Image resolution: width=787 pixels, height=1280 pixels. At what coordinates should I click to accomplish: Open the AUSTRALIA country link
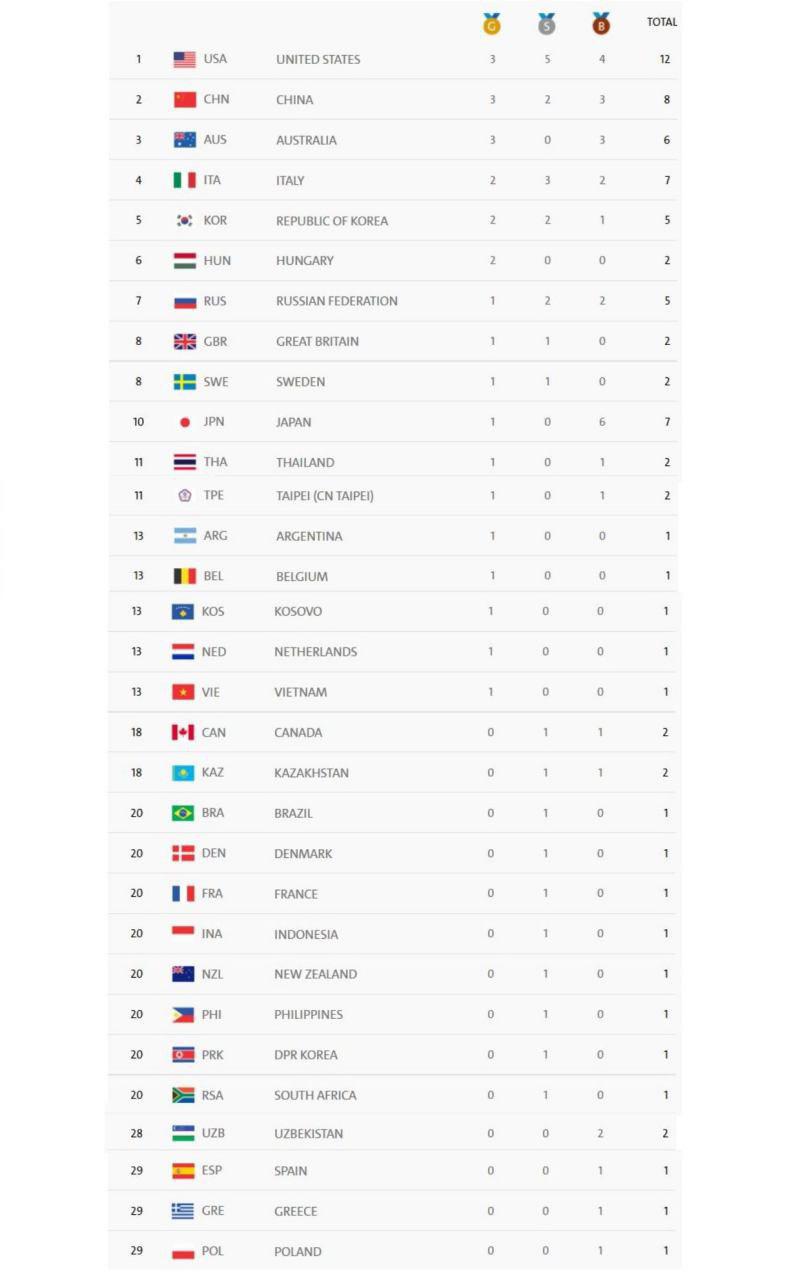[x=306, y=141]
